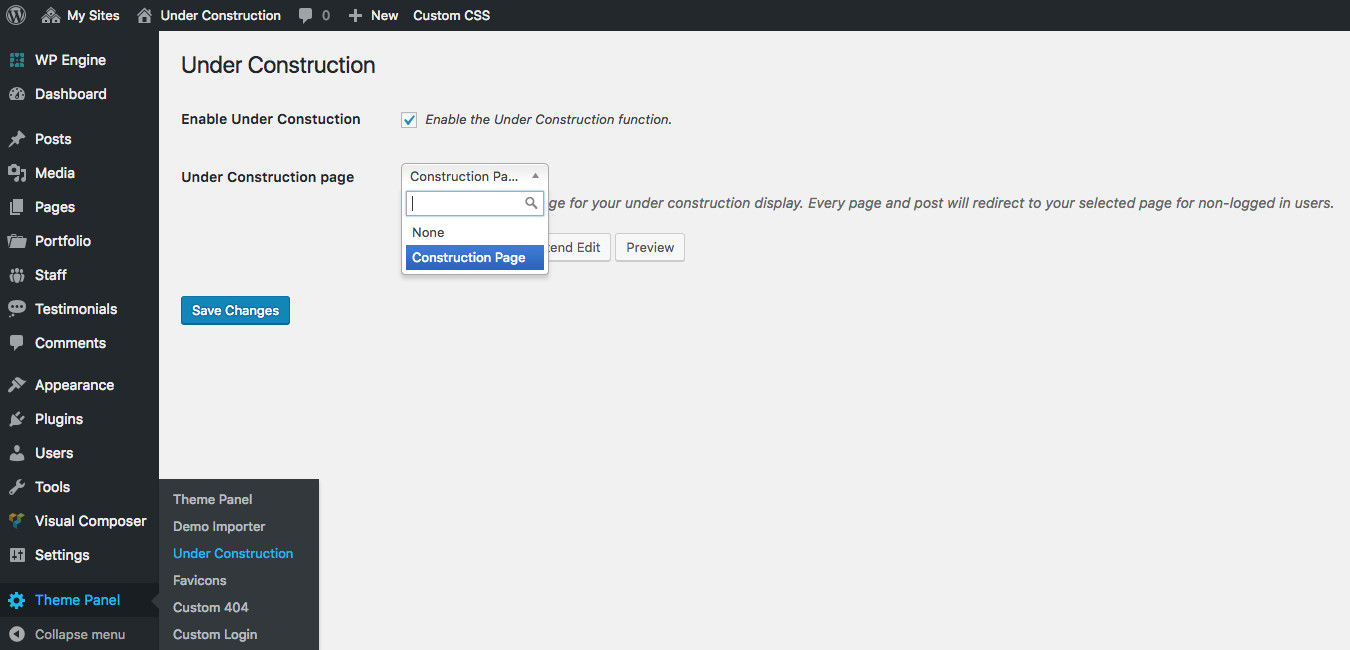Click the Plugins plug icon

point(17,419)
